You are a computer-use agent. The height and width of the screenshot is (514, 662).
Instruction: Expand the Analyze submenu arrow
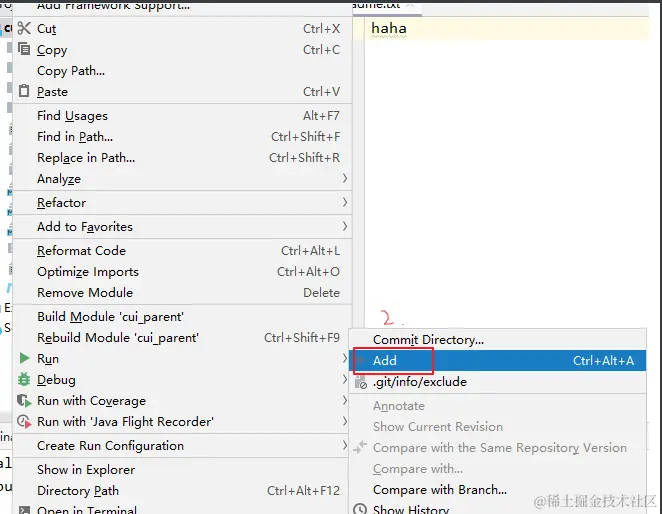point(345,178)
